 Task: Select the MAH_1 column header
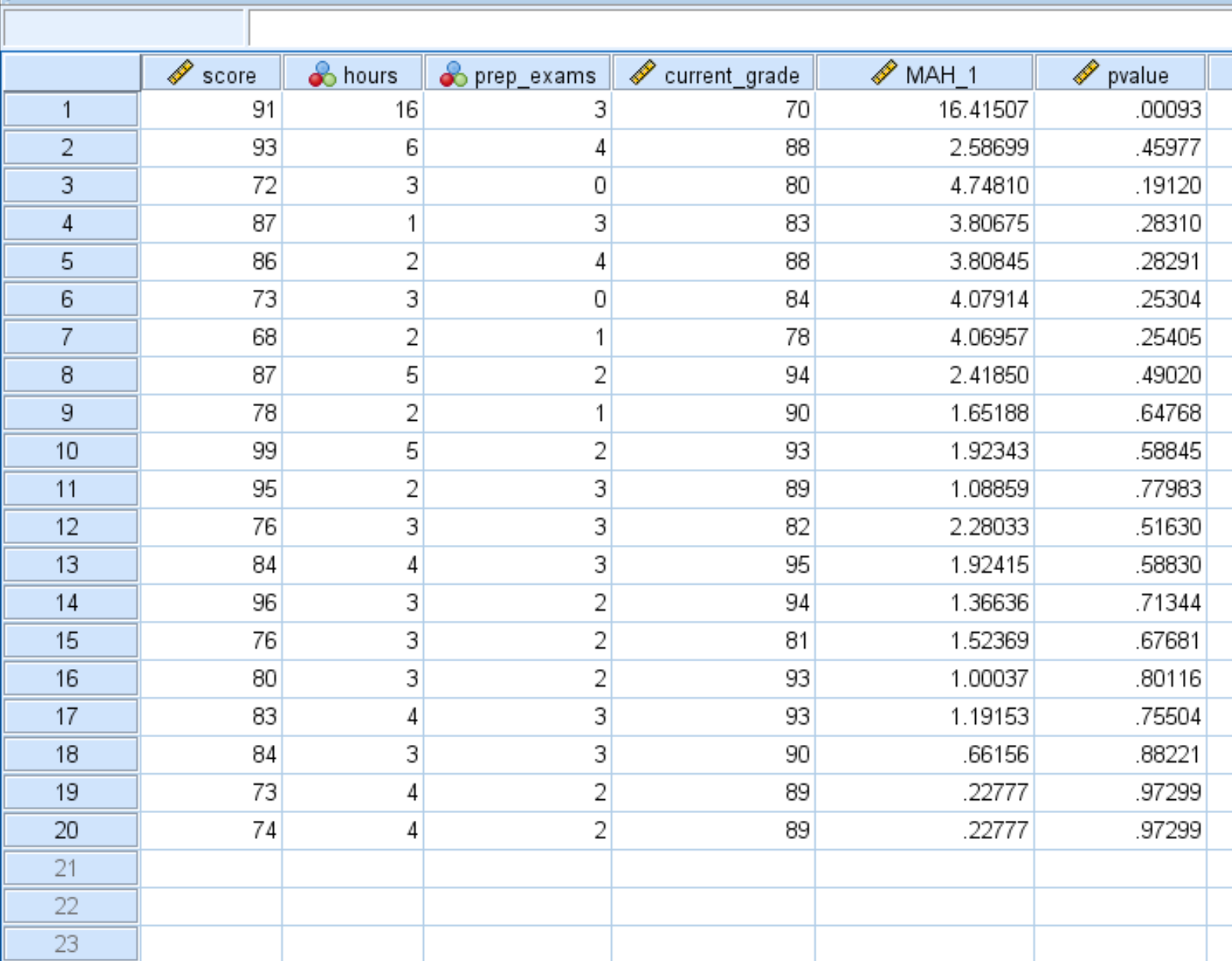click(925, 74)
